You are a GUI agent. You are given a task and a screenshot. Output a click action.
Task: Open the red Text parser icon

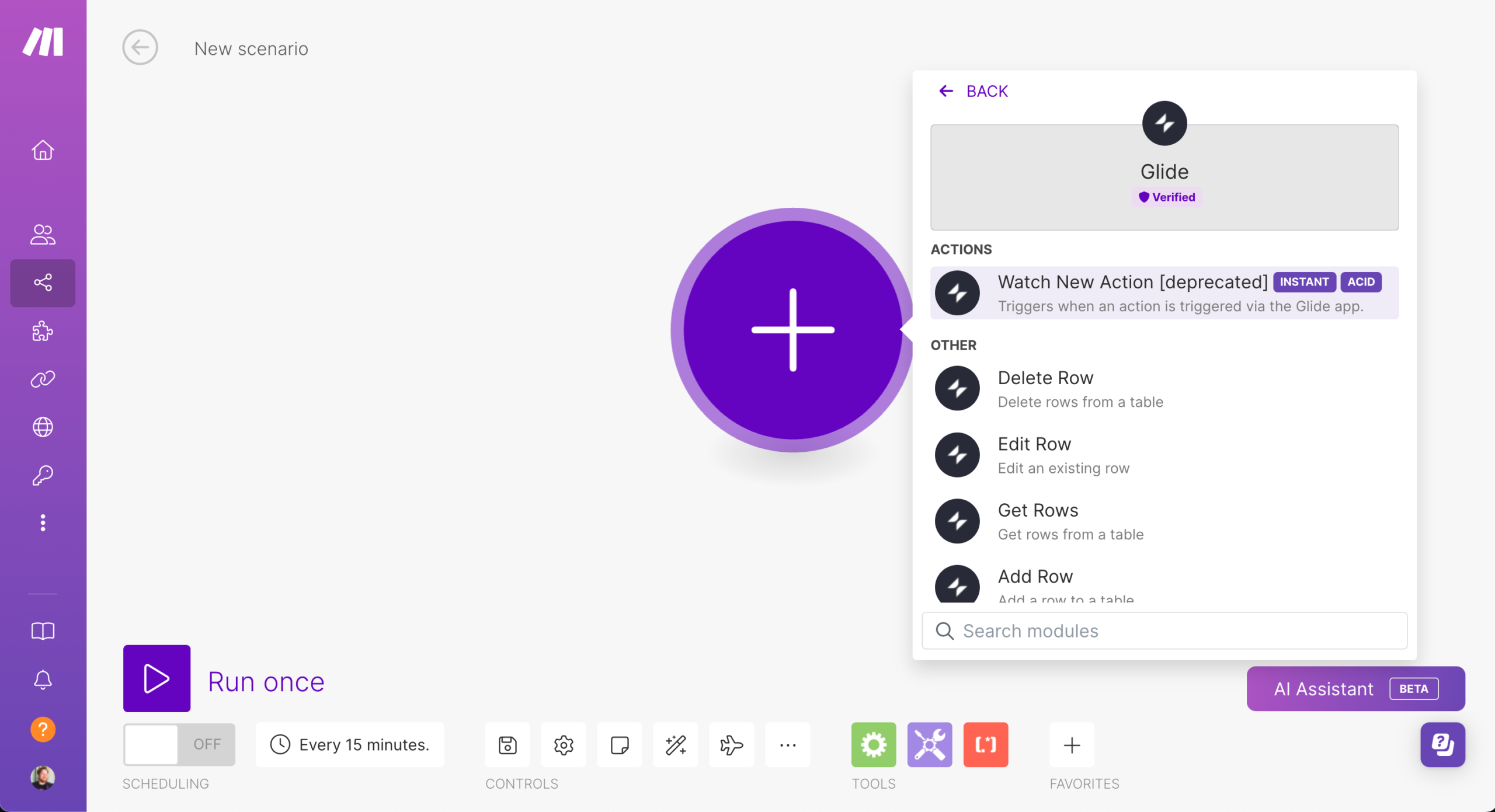[986, 745]
